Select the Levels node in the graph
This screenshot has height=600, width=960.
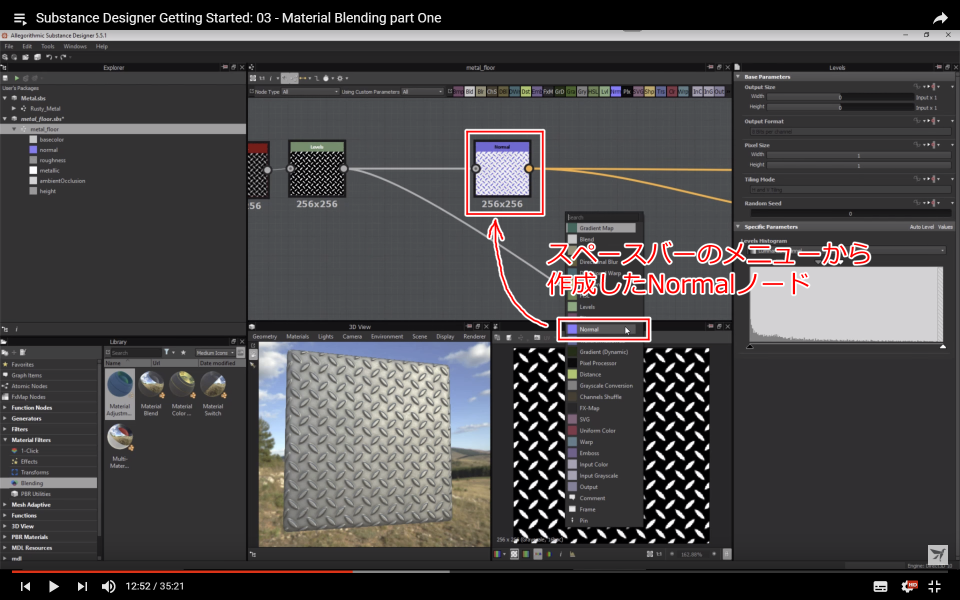point(317,169)
